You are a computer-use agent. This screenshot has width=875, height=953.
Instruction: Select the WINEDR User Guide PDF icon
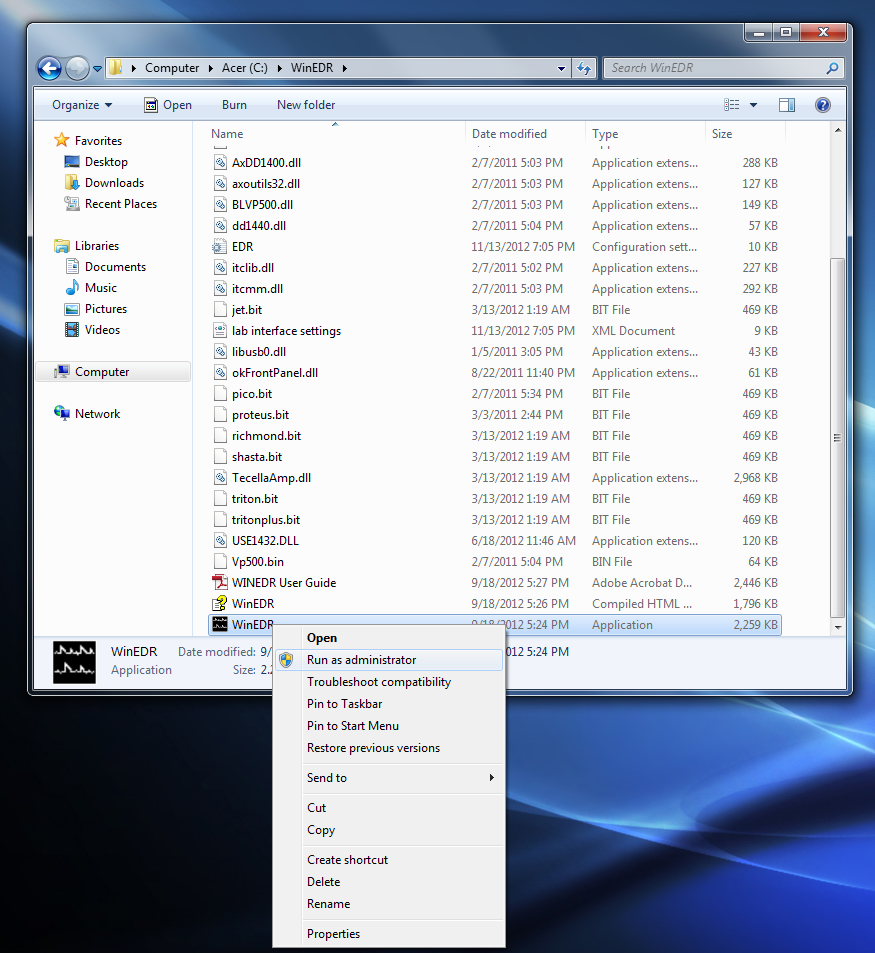220,582
